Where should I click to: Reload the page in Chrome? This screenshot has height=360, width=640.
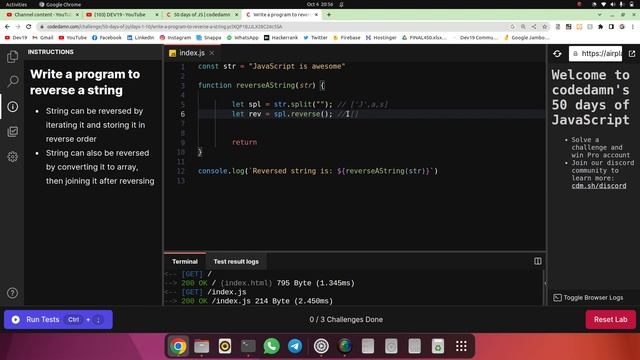pyautogui.click(x=29, y=27)
